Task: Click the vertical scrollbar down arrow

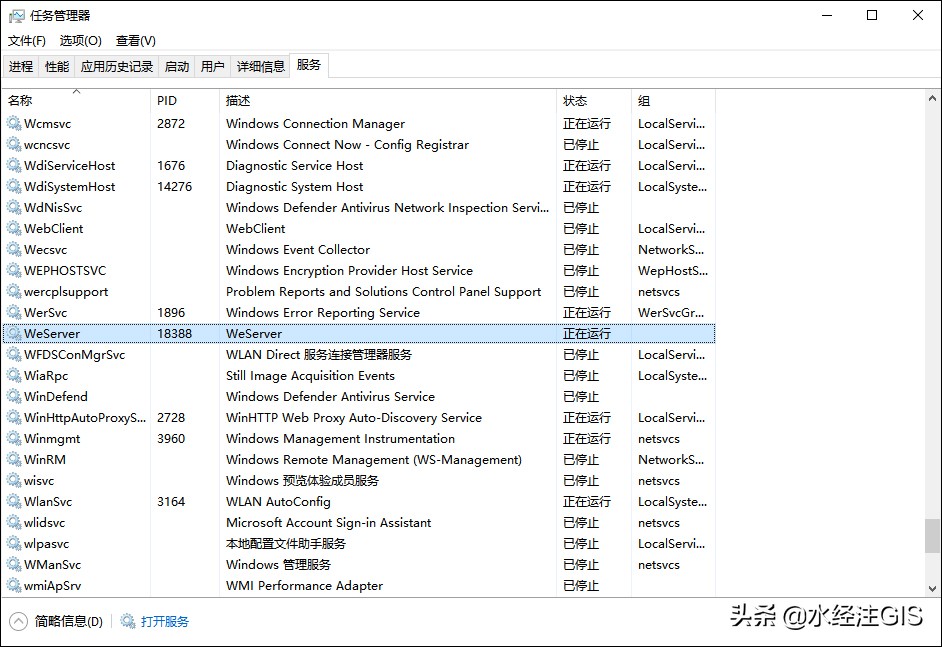Action: pos(932,589)
